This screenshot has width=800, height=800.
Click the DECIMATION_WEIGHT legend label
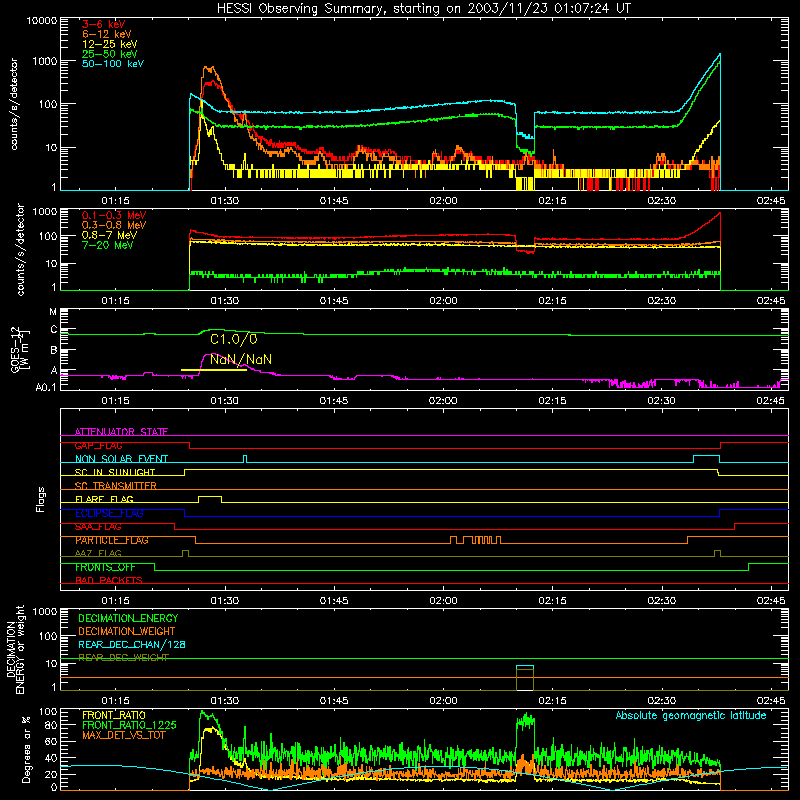127,631
